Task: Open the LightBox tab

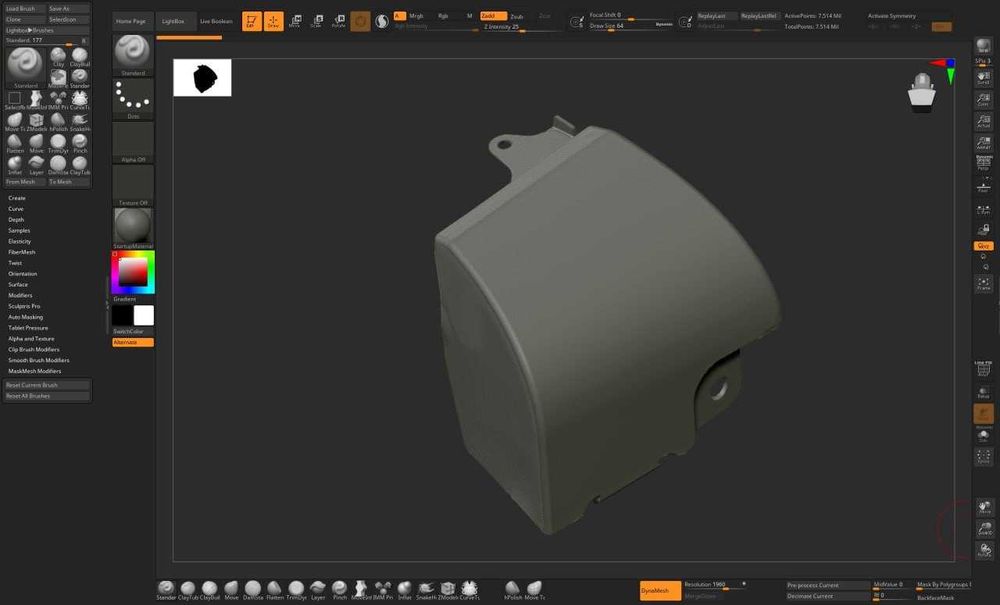Action: click(173, 21)
